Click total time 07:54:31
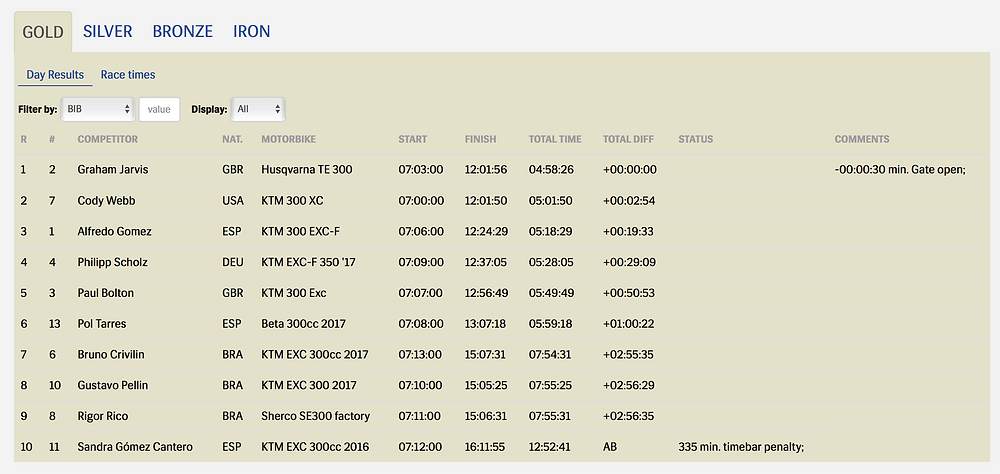Image resolution: width=1000 pixels, height=474 pixels. tap(550, 354)
